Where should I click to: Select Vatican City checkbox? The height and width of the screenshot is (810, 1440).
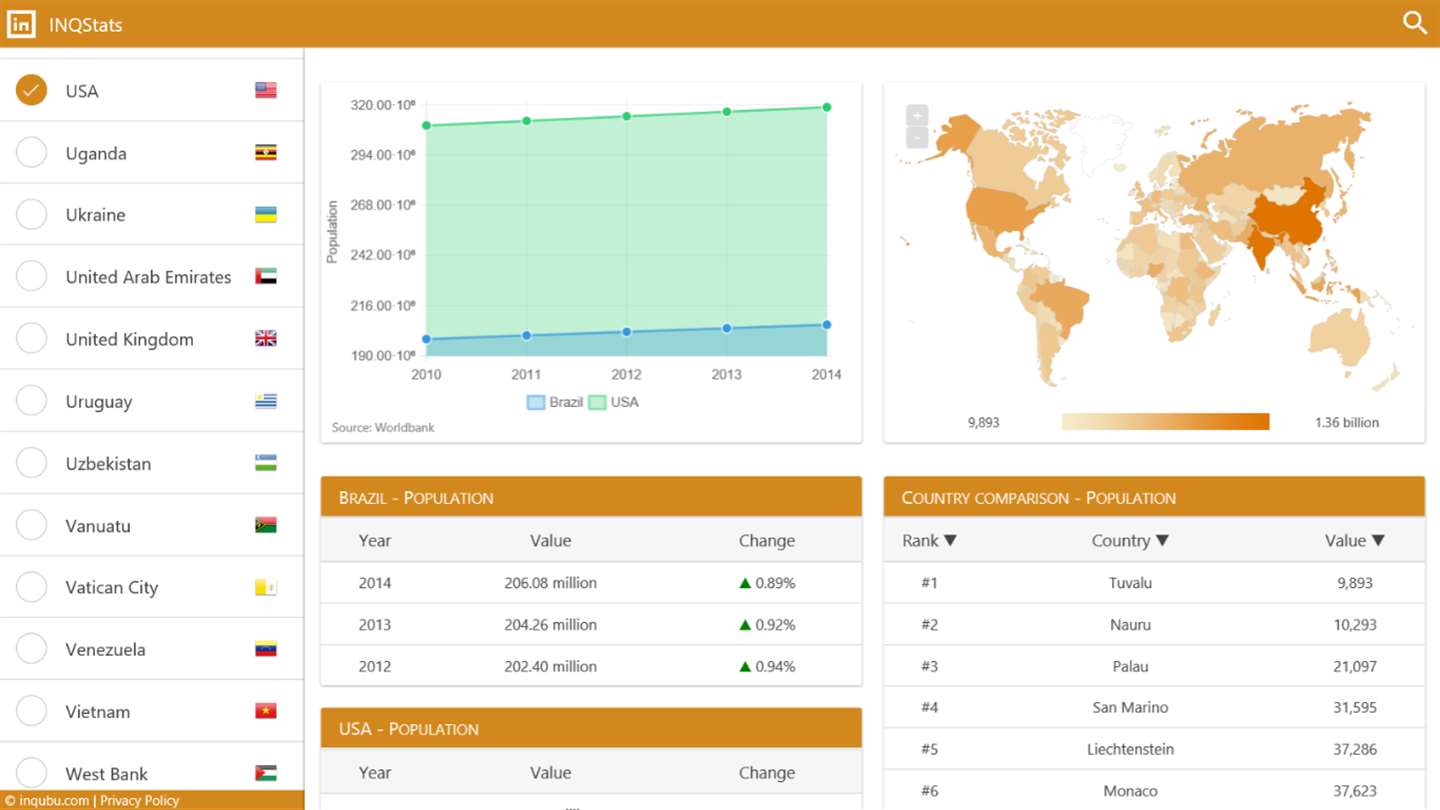tap(32, 587)
